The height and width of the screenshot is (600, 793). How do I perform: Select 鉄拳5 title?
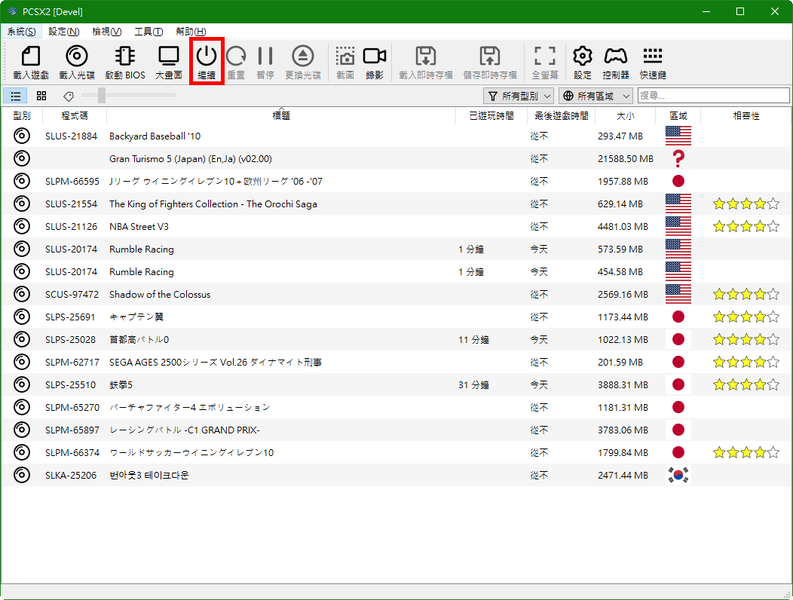121,385
